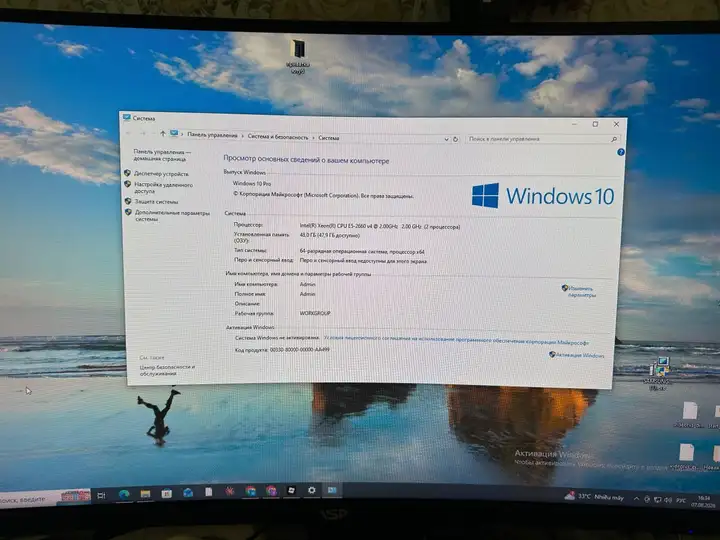Open the blue help question mark
720x540 pixels.
[621, 152]
